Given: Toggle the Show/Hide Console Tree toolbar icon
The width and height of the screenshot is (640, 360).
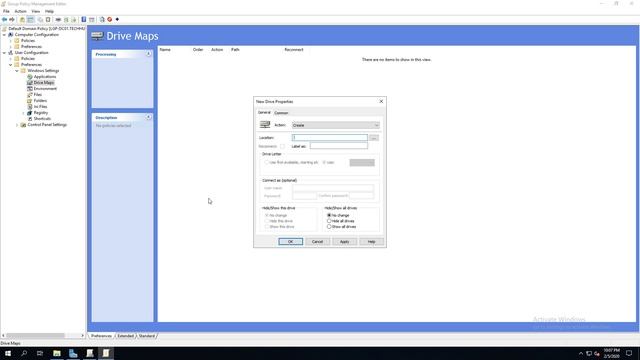Looking at the screenshot, I should 31,20.
